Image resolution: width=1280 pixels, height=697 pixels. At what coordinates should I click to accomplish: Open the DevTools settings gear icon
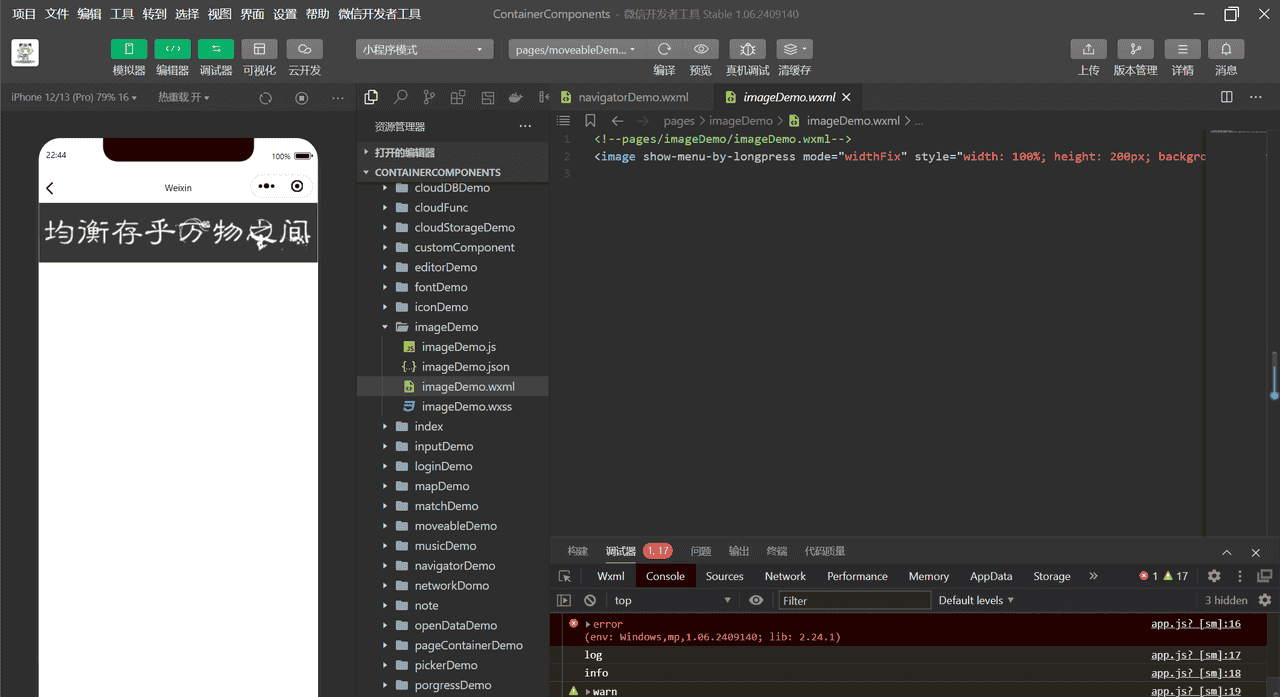click(x=1214, y=576)
